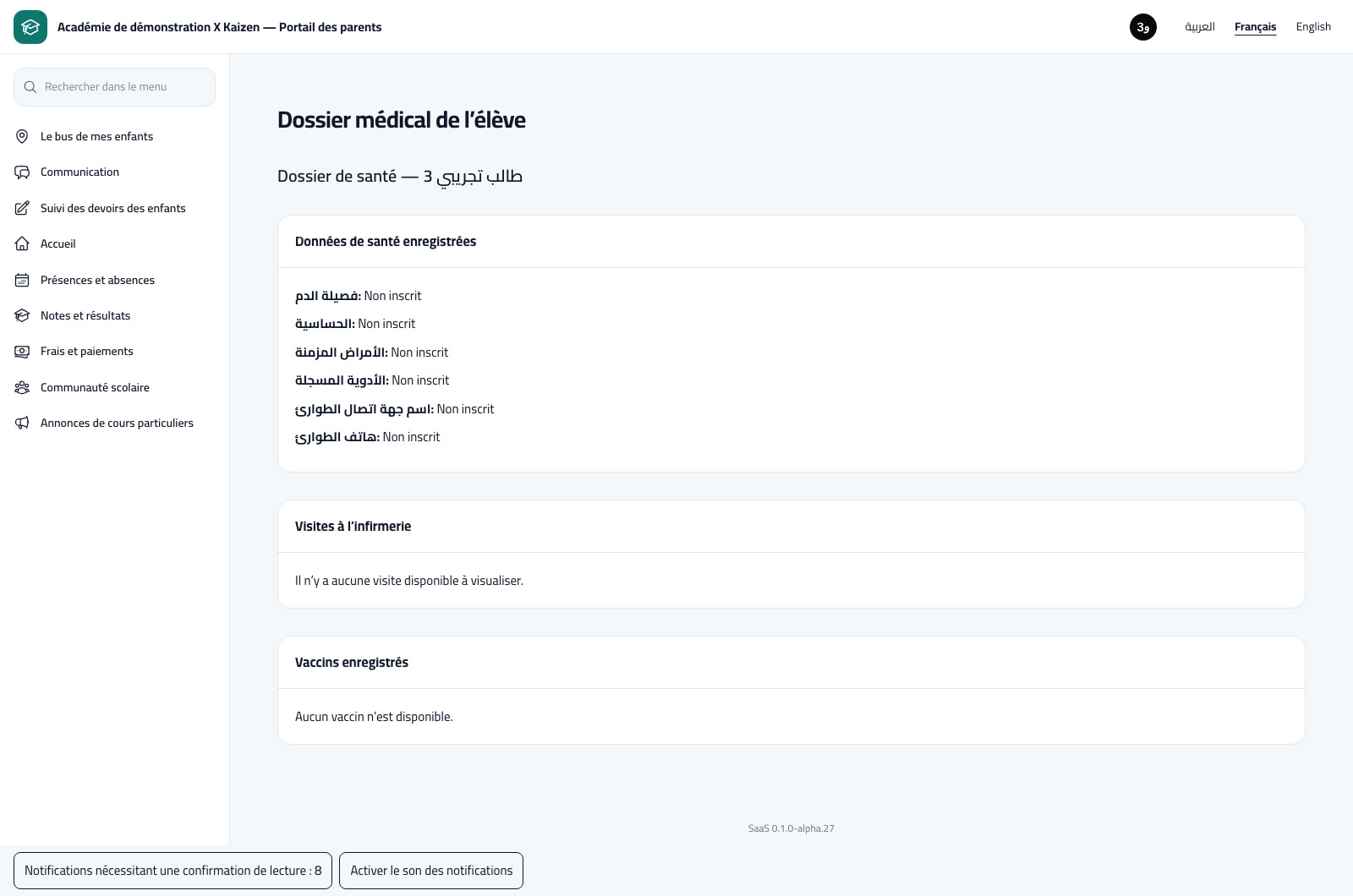Click the portal title Académie de démonstration X Kaizen
The width and height of the screenshot is (1353, 896).
point(220,27)
